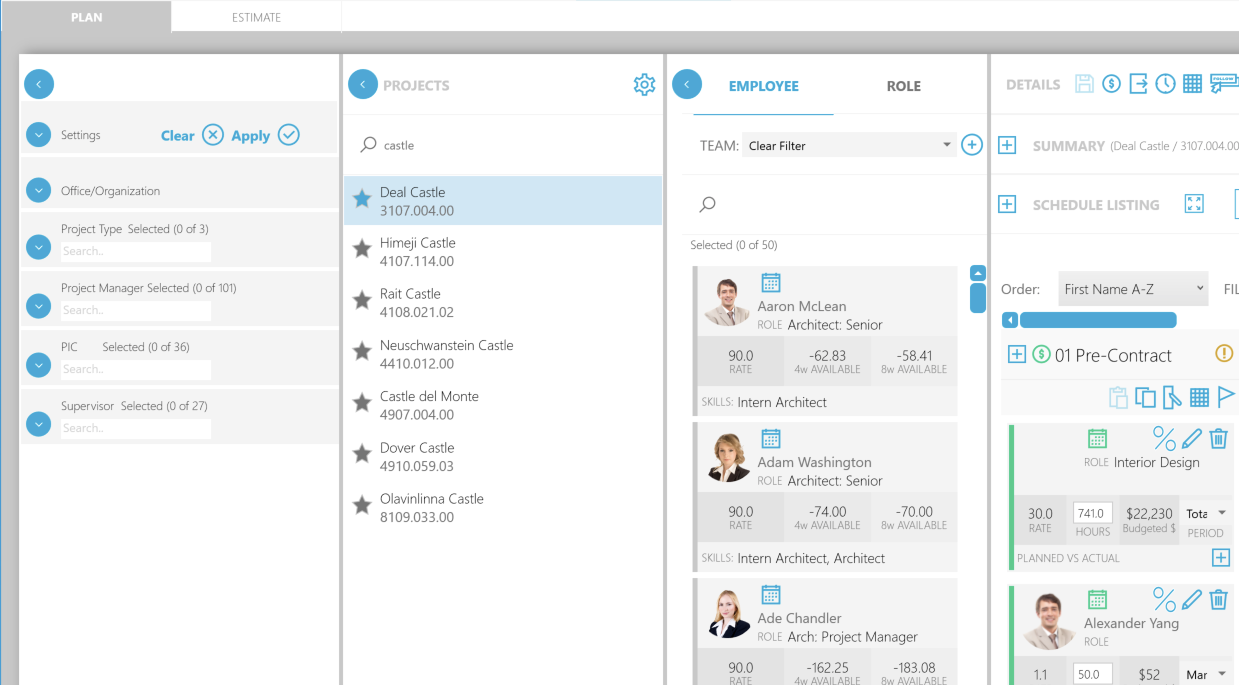1239x685 pixels.
Task: Click the save disk icon beside Details
Action: tap(1084, 85)
